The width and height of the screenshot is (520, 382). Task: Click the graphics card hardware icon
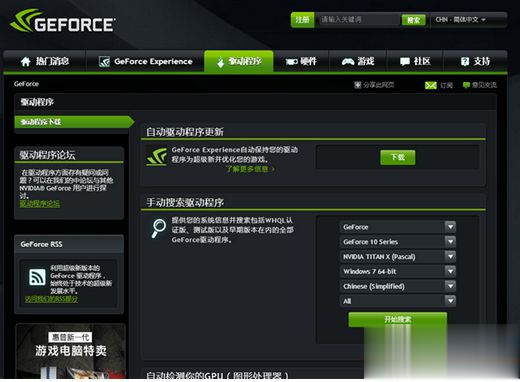tap(291, 62)
